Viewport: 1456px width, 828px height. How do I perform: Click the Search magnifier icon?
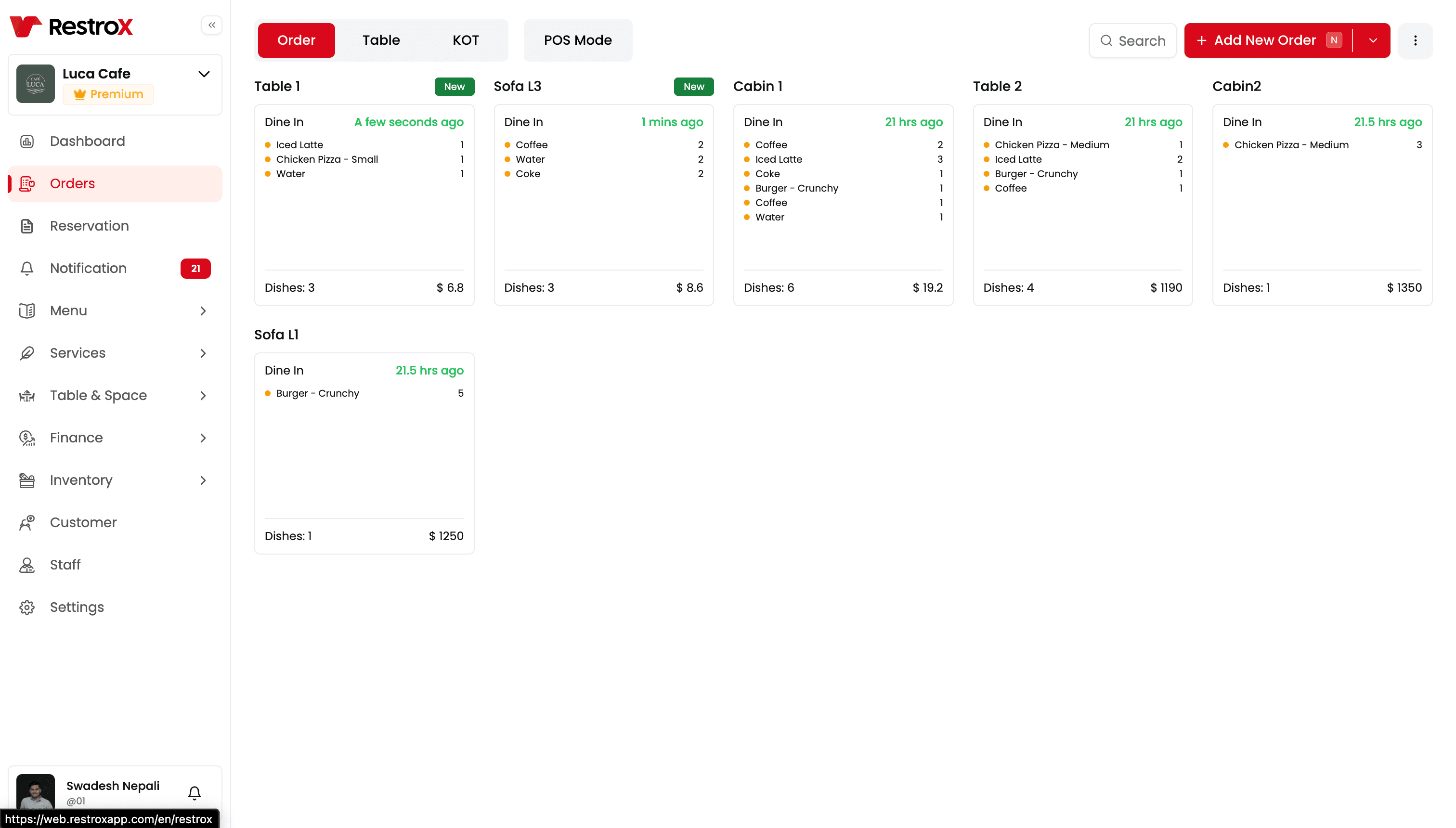tap(1106, 40)
